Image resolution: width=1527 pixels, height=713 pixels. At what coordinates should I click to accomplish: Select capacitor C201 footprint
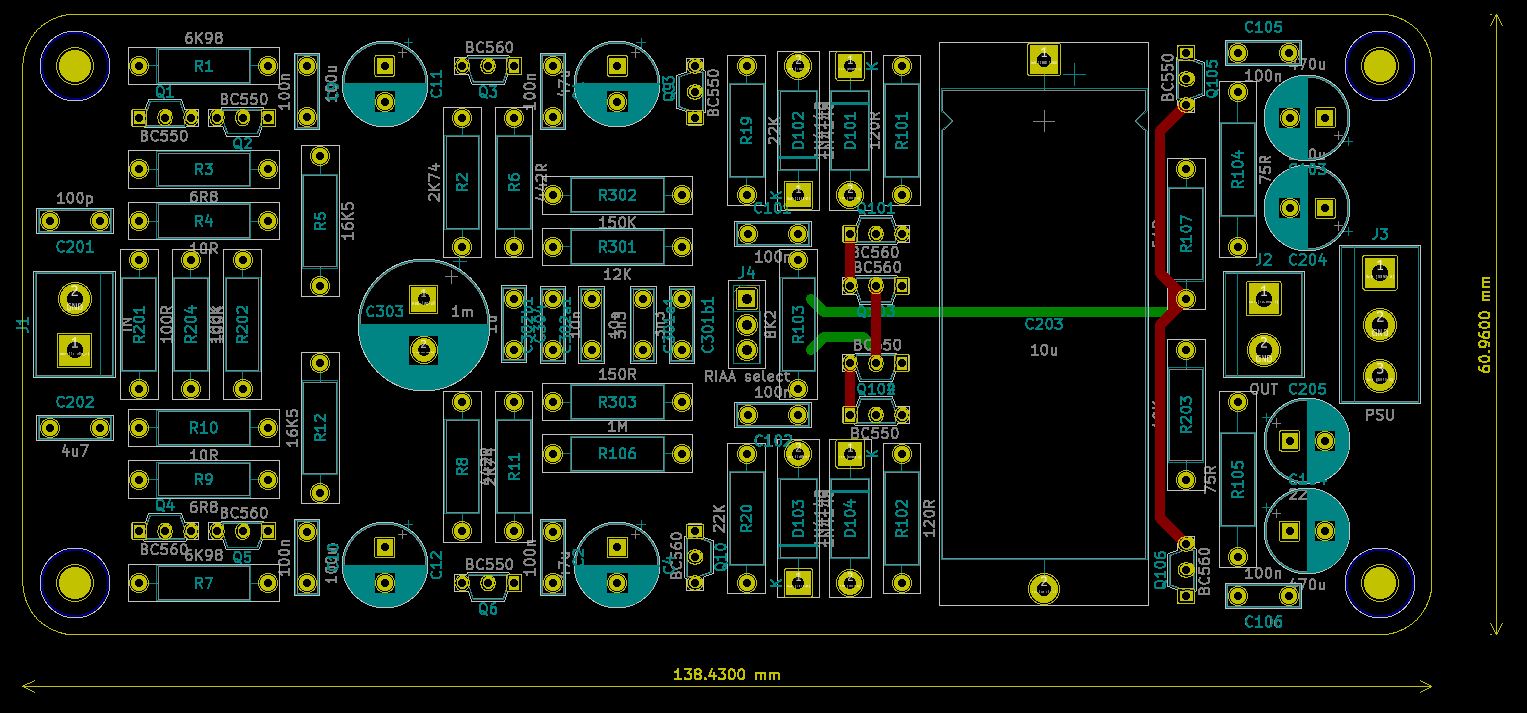[74, 220]
